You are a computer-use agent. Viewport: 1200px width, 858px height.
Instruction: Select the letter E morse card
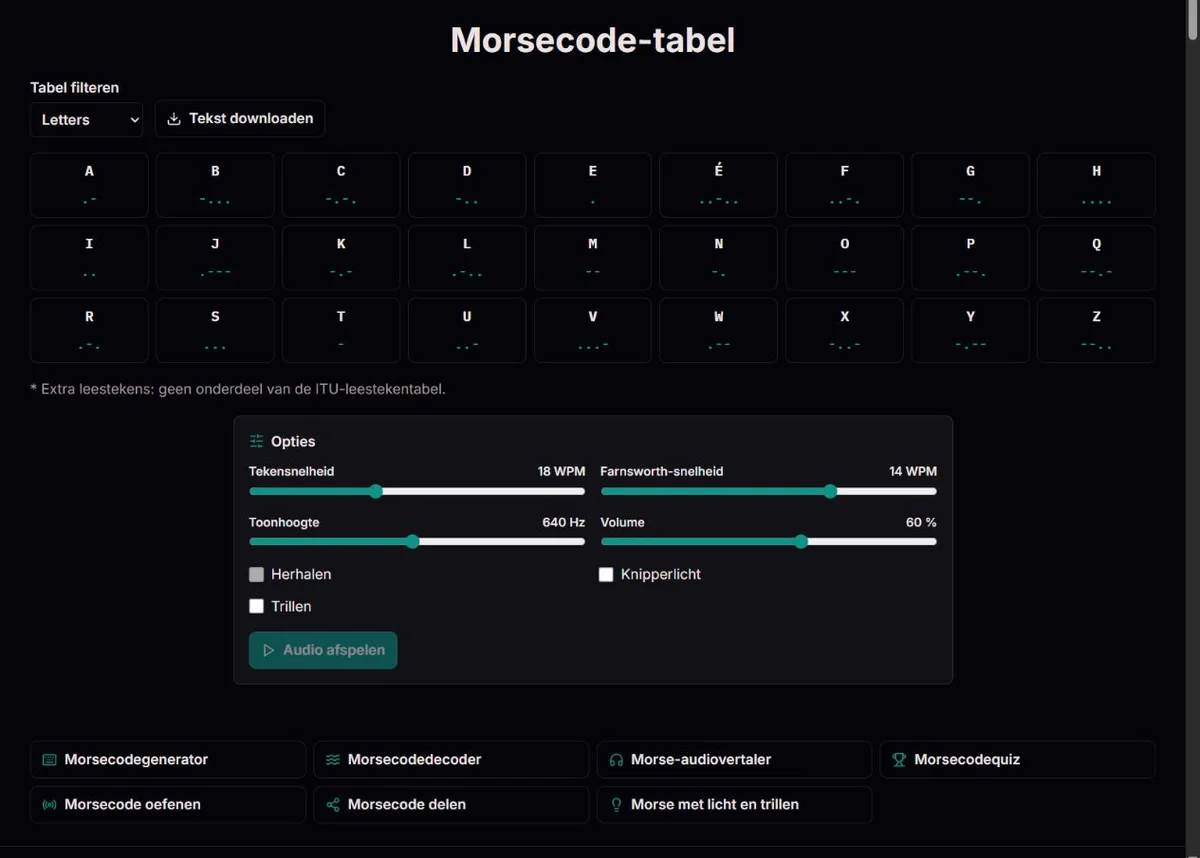[593, 185]
